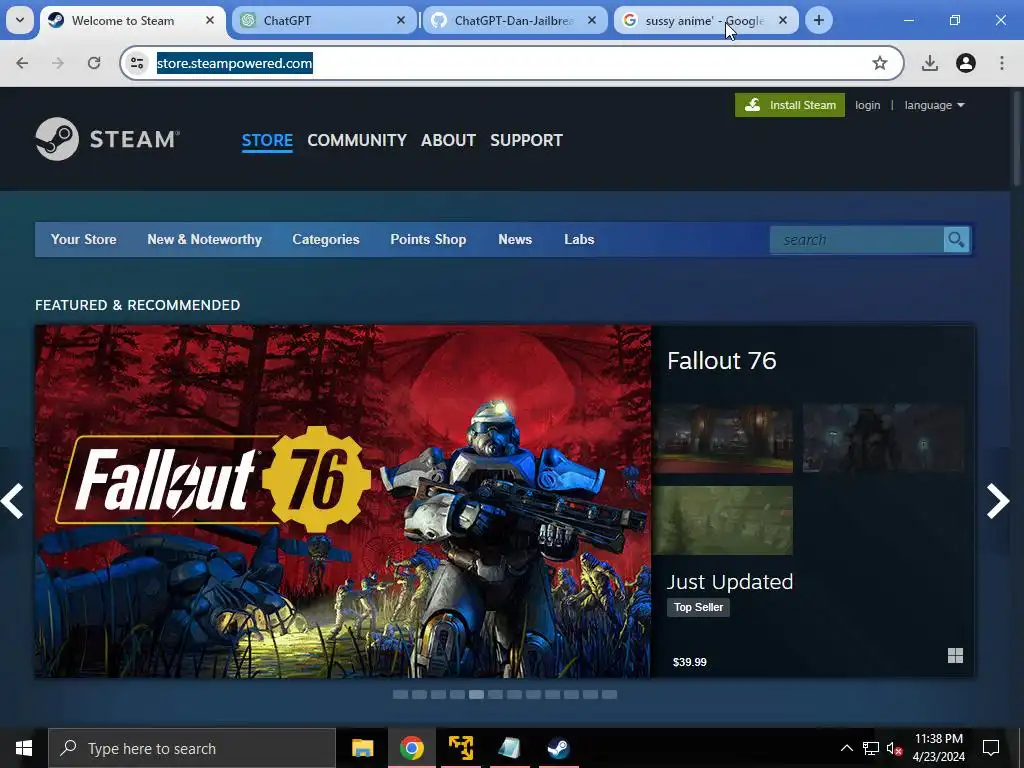Click Install Steam button
Viewport: 1024px width, 768px height.
coord(790,105)
